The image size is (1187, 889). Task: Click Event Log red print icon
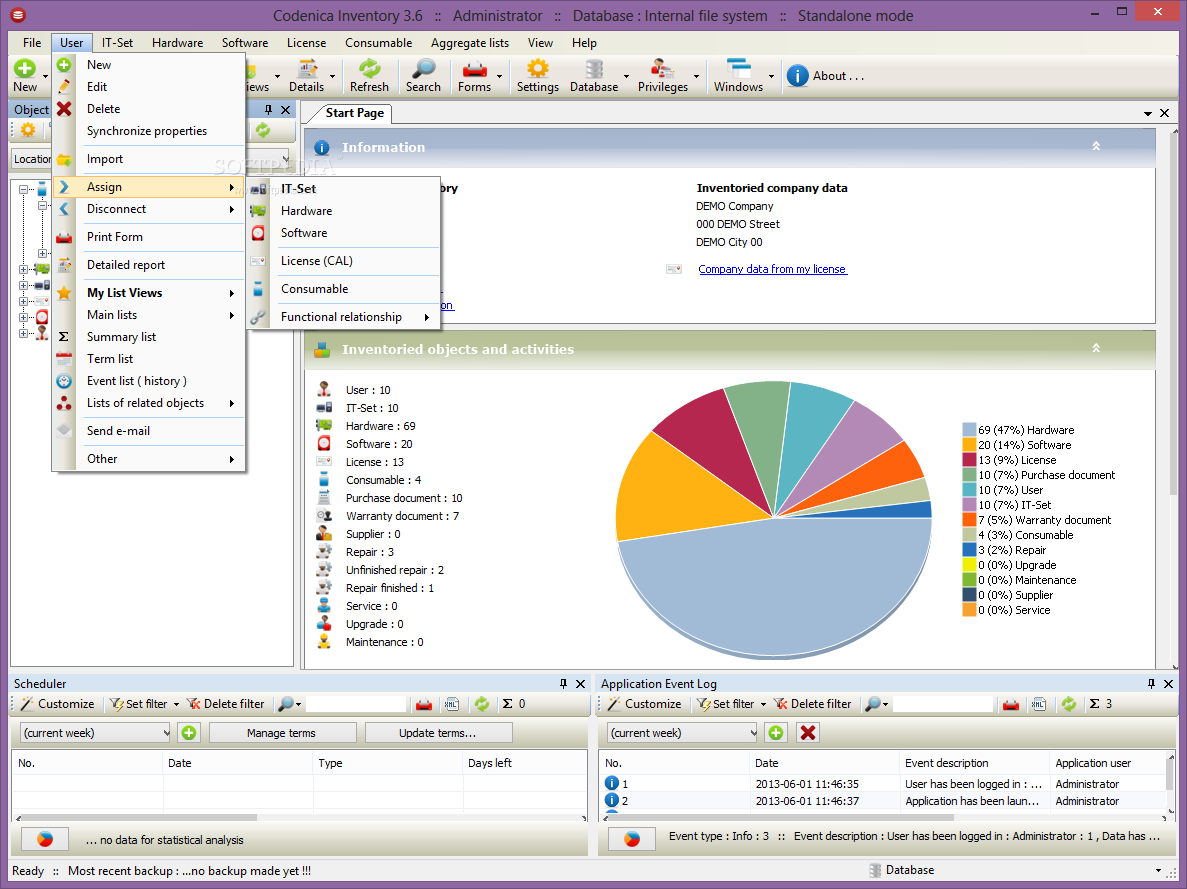click(1011, 704)
